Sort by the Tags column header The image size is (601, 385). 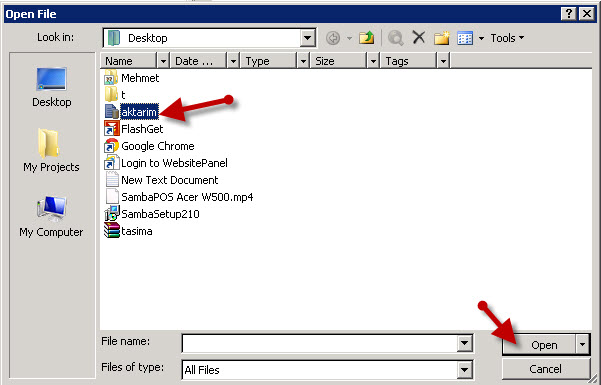[x=409, y=61]
